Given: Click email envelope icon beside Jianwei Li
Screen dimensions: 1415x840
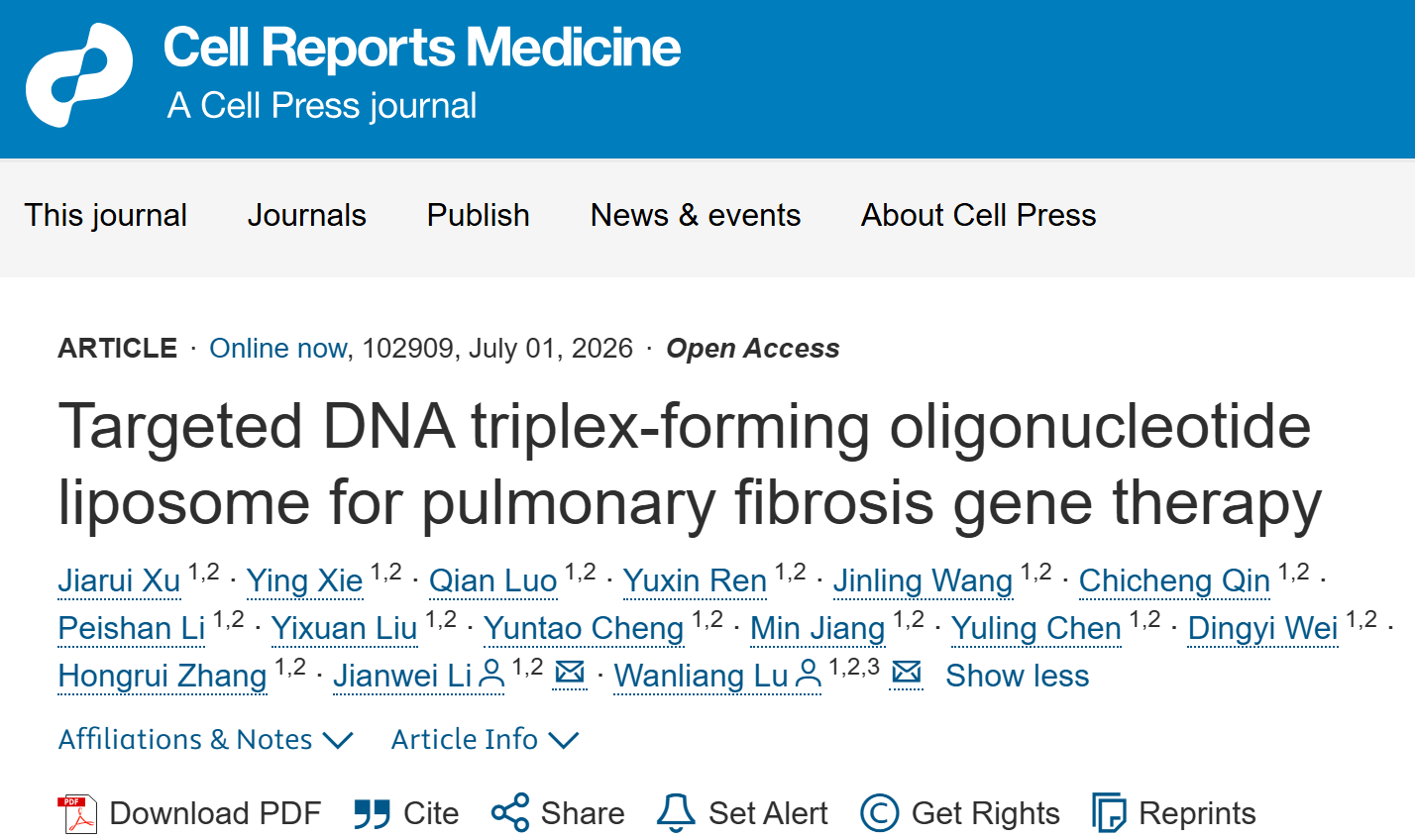Looking at the screenshot, I should tap(570, 674).
